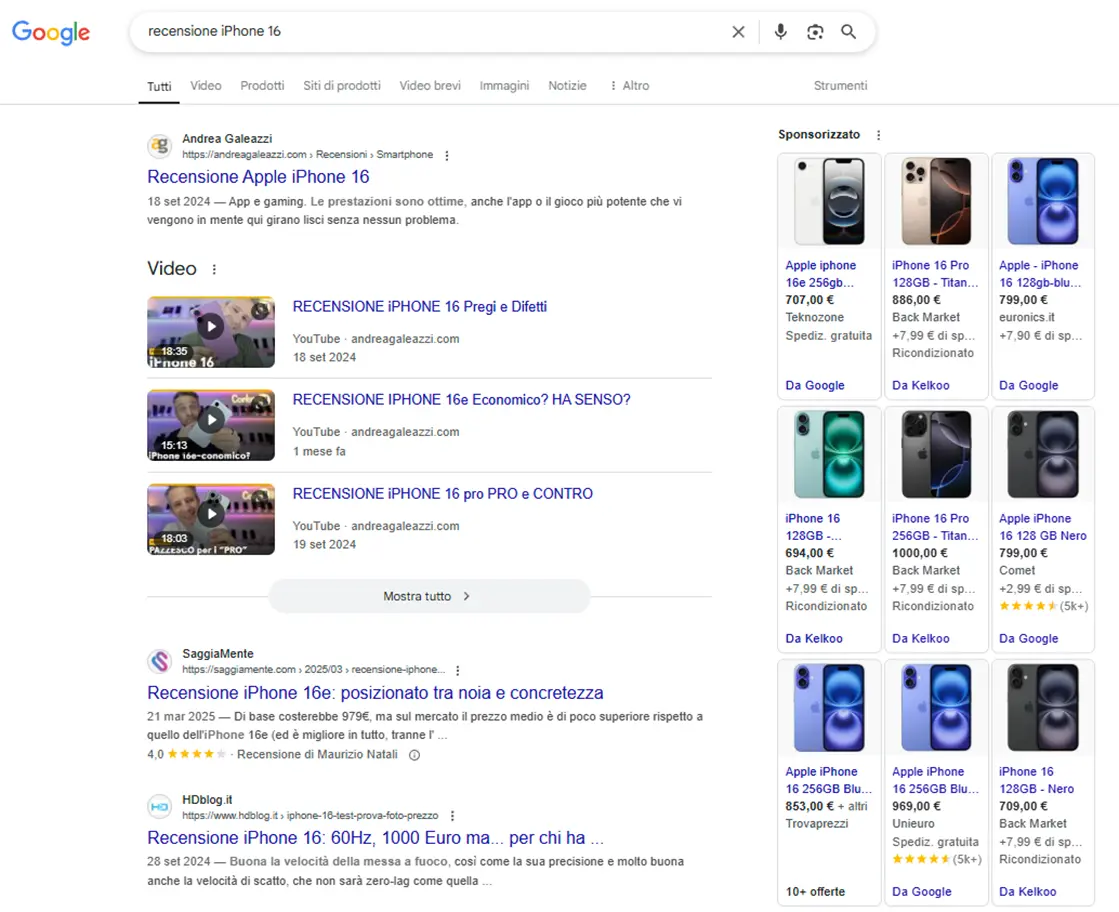Image resolution: width=1119 pixels, height=912 pixels.
Task: Switch to the Prodotti tab
Action: pyautogui.click(x=262, y=86)
